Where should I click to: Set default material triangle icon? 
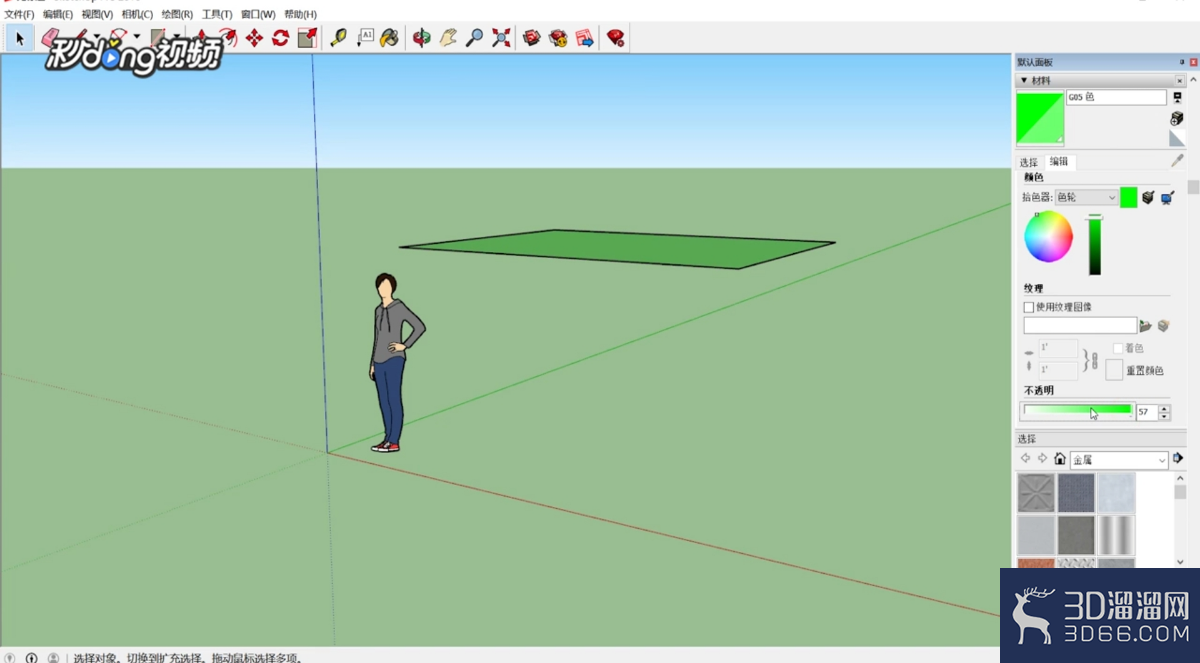pos(1177,138)
